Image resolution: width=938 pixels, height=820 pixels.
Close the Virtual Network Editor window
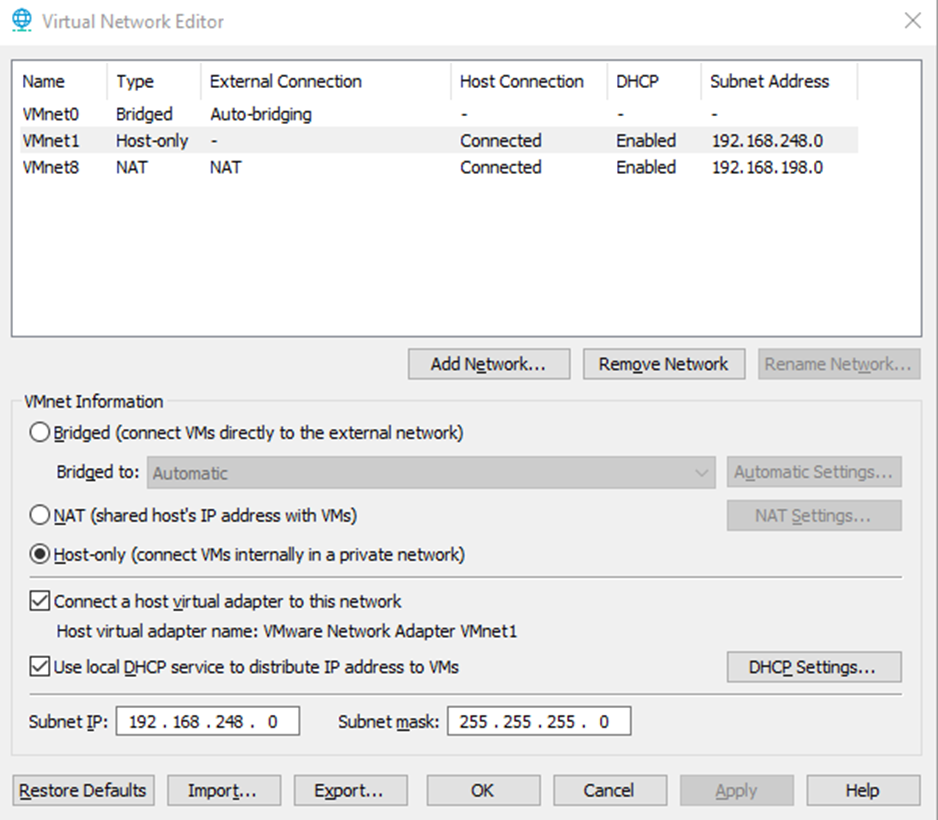[912, 21]
